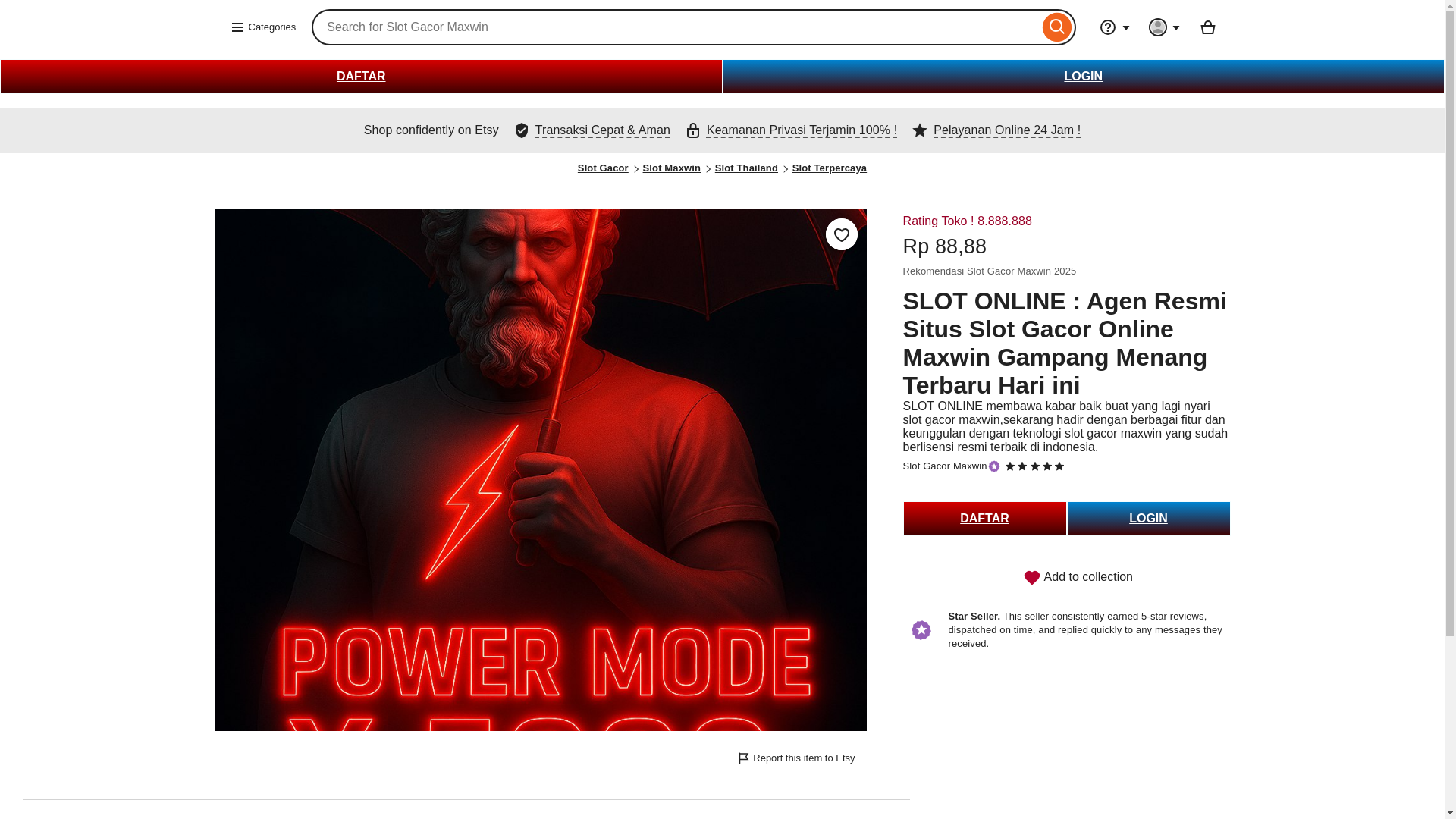
Task: Open the help question mark menu
Action: tap(1115, 27)
